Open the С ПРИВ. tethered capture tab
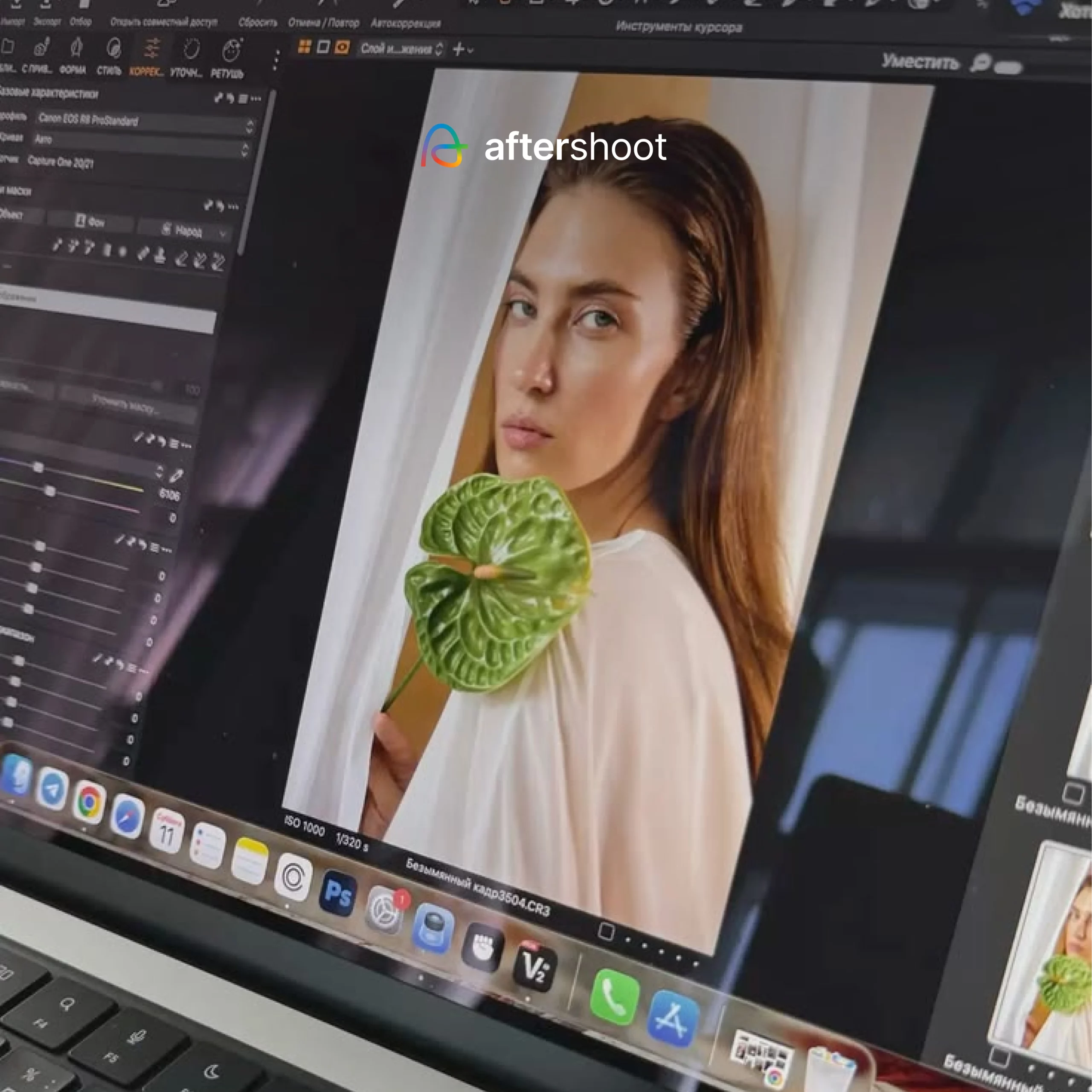Image resolution: width=1092 pixels, height=1092 pixels. click(38, 55)
